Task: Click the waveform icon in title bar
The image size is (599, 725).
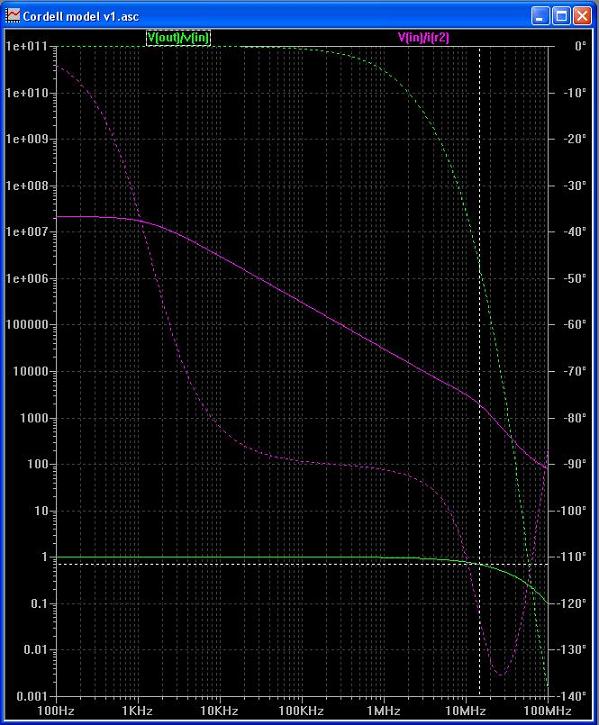Action: (12, 16)
